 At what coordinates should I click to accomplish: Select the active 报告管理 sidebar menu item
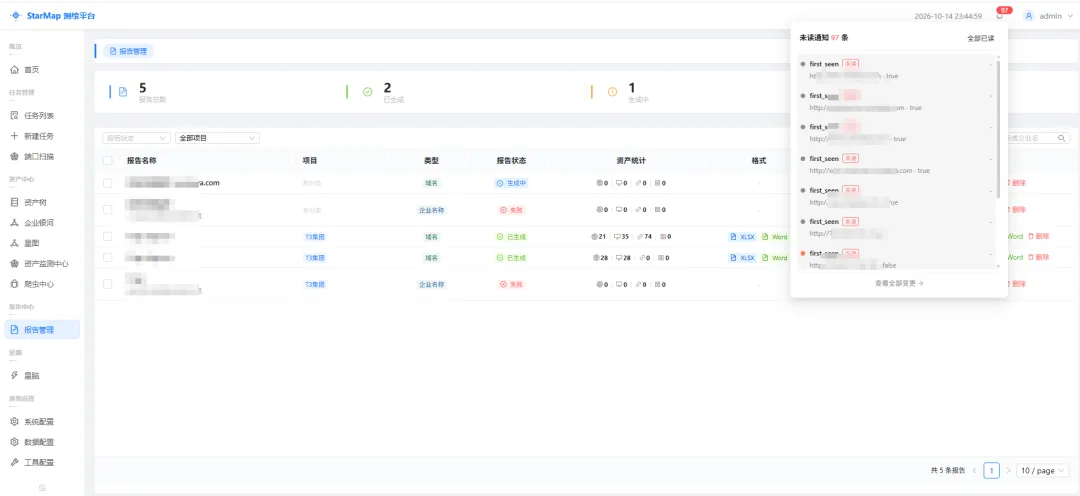tap(42, 330)
